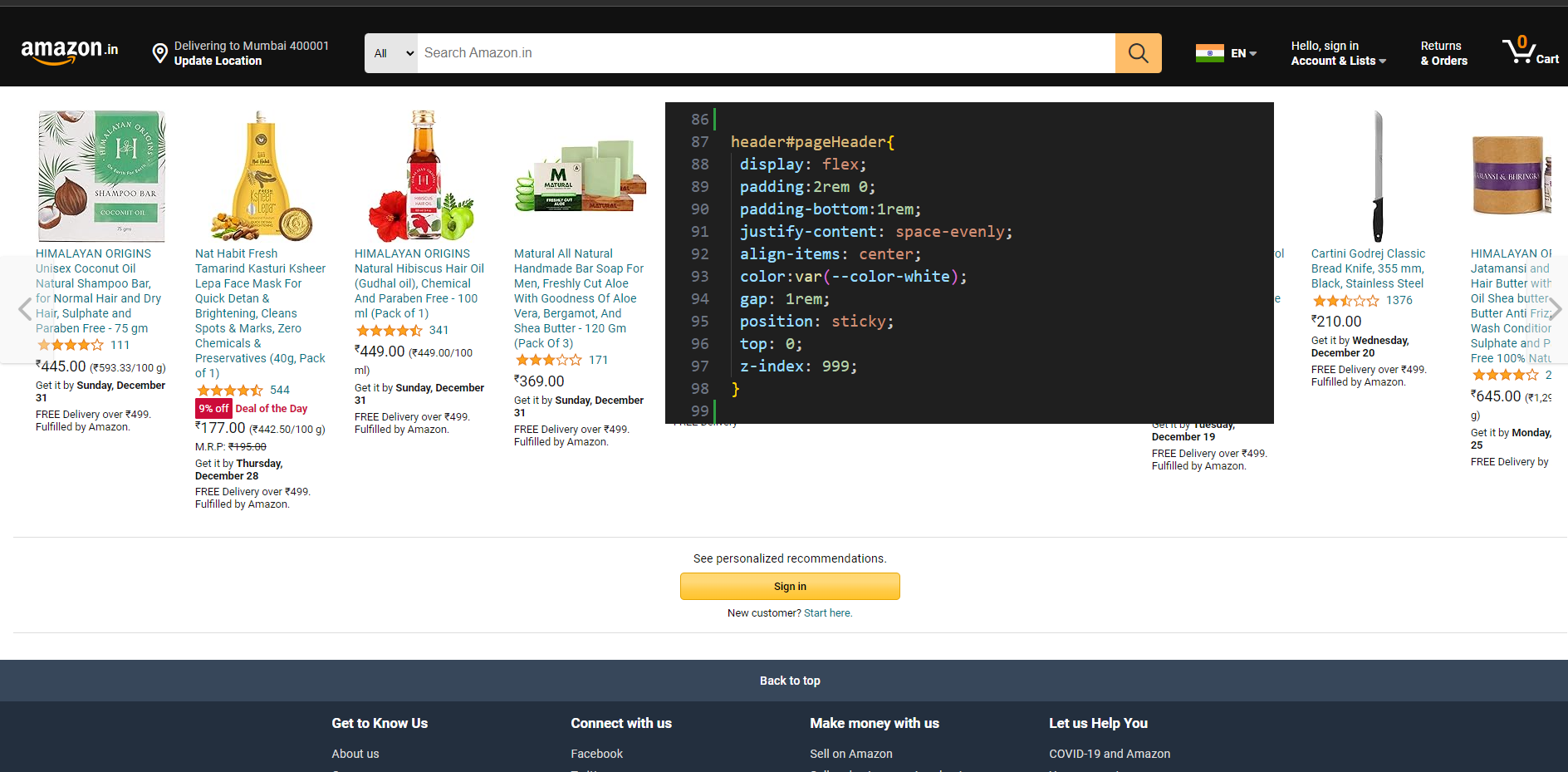Click the header#pageHeader code line
Viewport: 1568px width, 772px height.
812,142
